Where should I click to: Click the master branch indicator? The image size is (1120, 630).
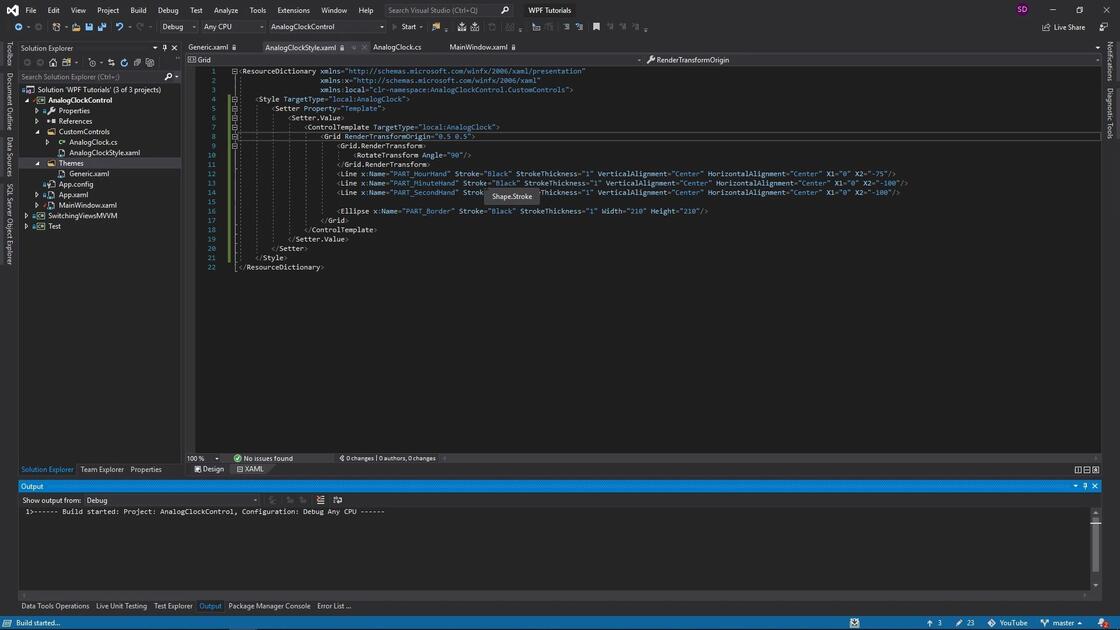(1061, 623)
